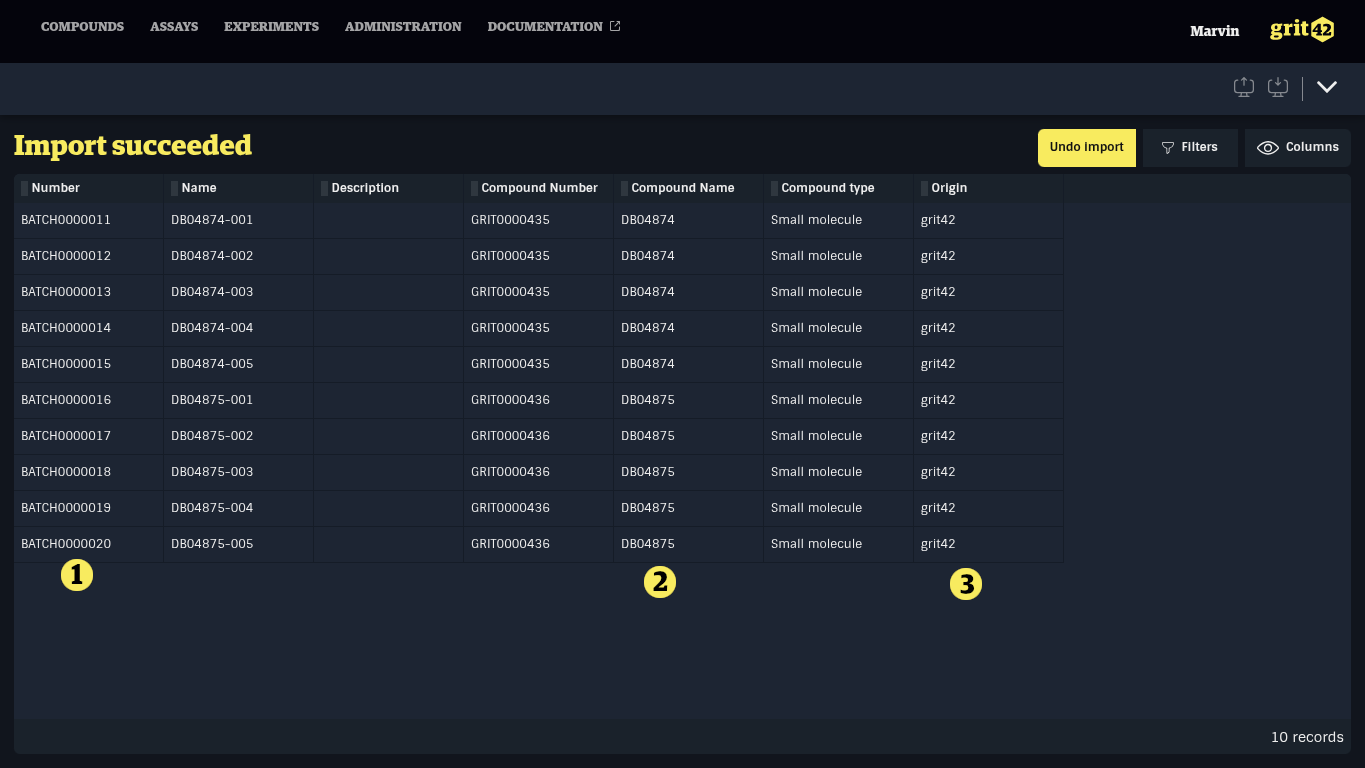Screen dimensions: 1365x768
Task: Click batch name DB04874-004
Action: point(212,328)
